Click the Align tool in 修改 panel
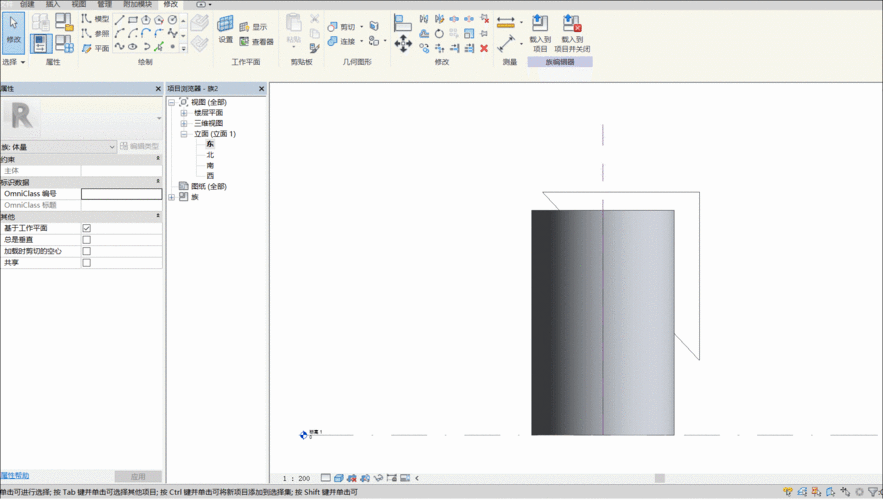883x500 pixels. 403,23
